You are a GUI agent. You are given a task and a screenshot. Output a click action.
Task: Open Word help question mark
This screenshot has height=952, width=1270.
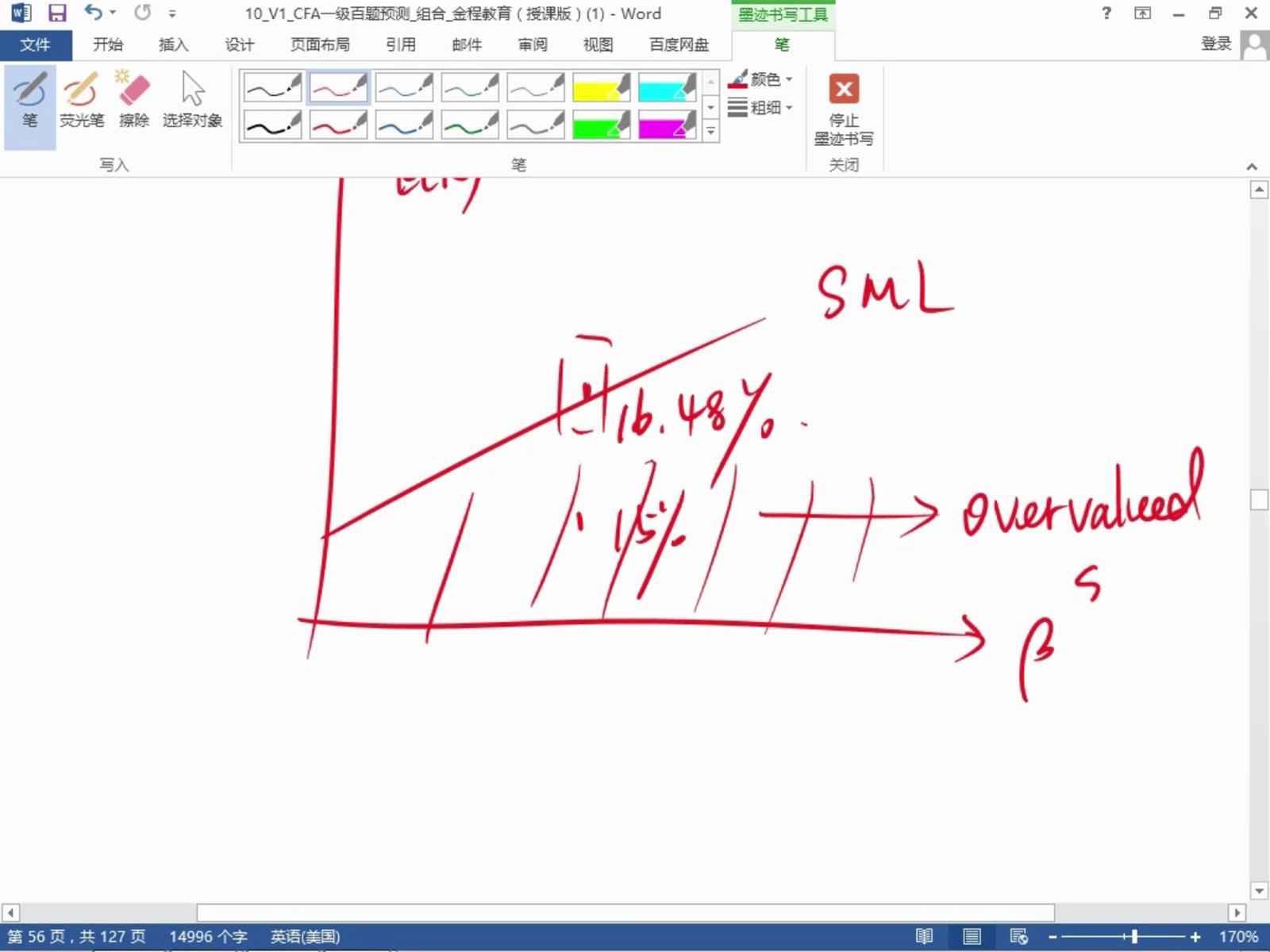point(1106,13)
